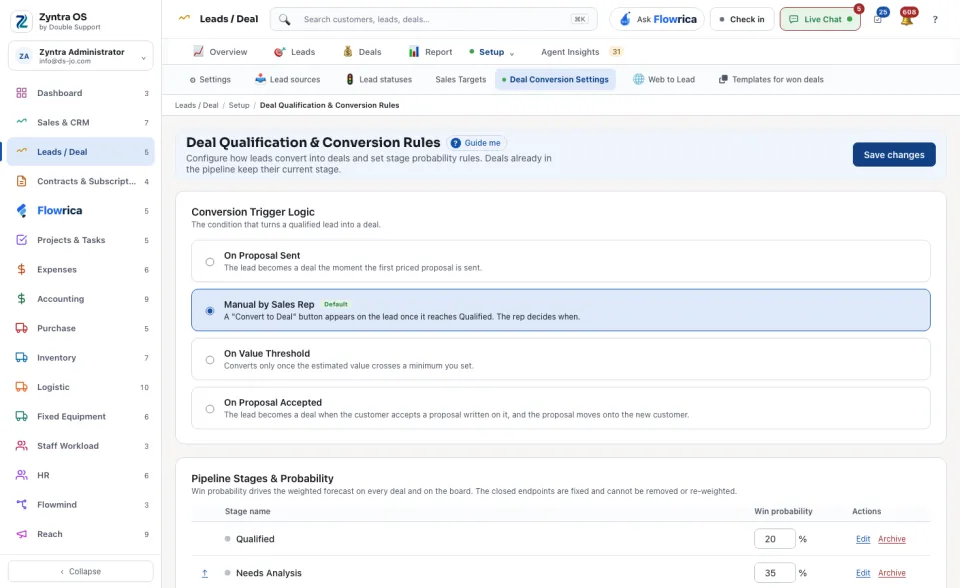Click the Sales & CRM sidebar icon
This screenshot has width=960, height=588.
21,122
